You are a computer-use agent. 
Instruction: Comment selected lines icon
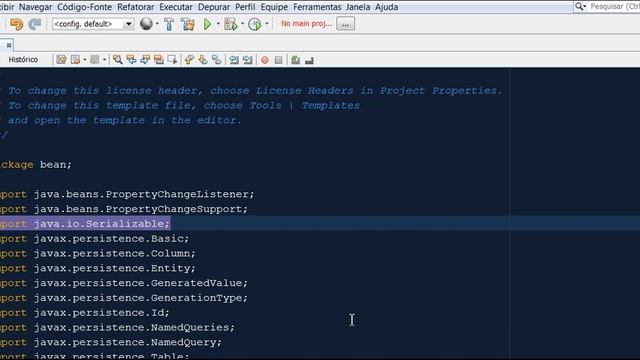pyautogui.click(x=296, y=60)
